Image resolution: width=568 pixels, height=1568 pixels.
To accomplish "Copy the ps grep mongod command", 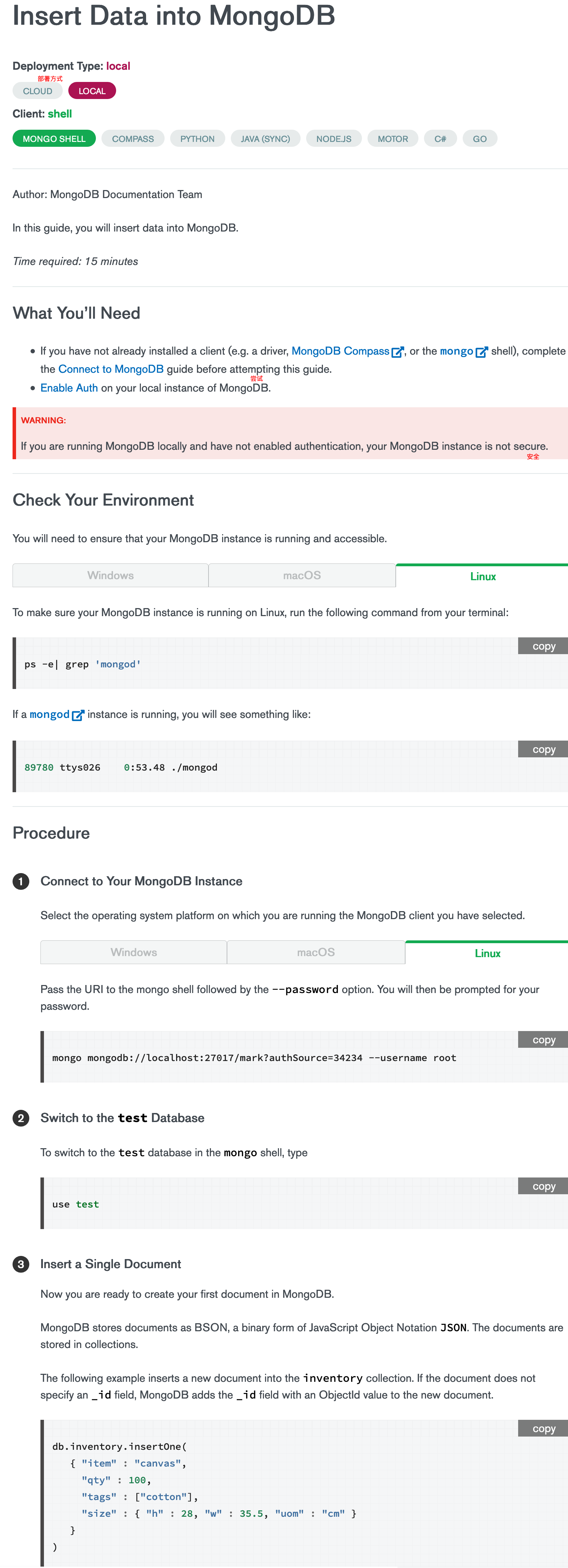I will (x=543, y=646).
